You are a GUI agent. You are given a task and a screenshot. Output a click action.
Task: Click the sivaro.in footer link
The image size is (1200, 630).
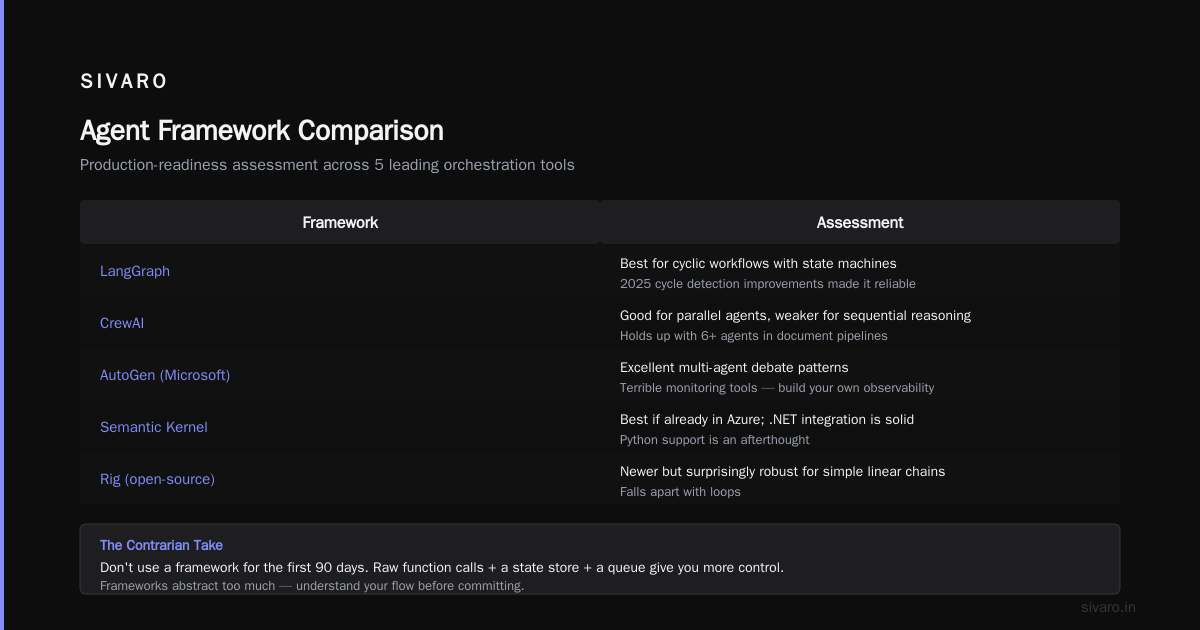pyautogui.click(x=1108, y=607)
